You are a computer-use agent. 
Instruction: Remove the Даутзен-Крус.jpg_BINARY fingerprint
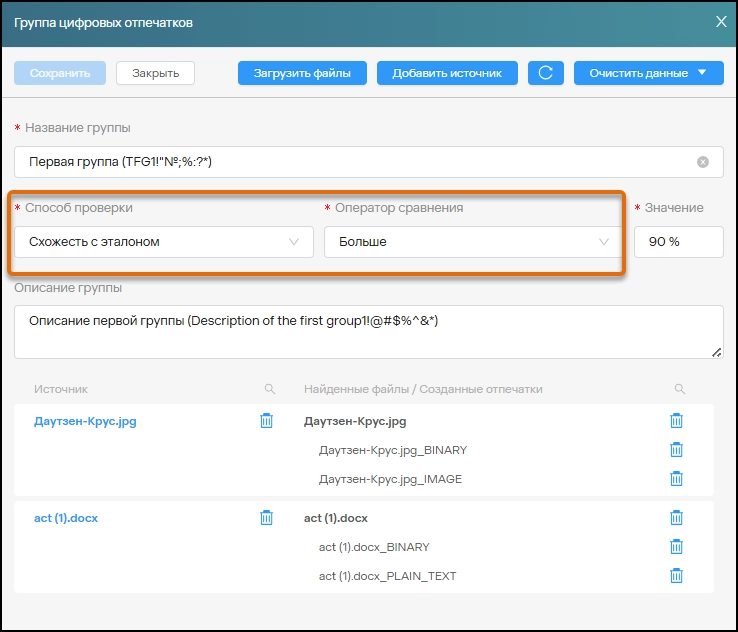click(x=676, y=450)
